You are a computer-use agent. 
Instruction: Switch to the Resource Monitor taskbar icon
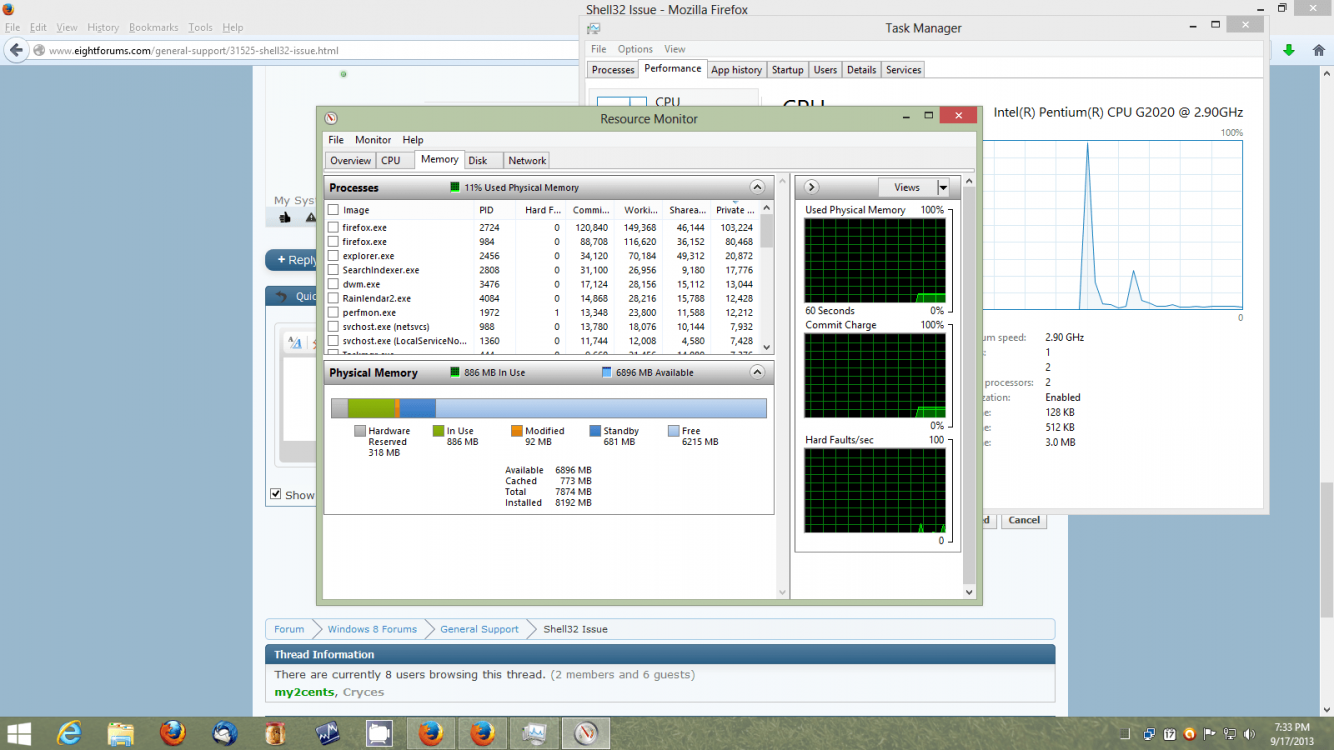coord(586,733)
